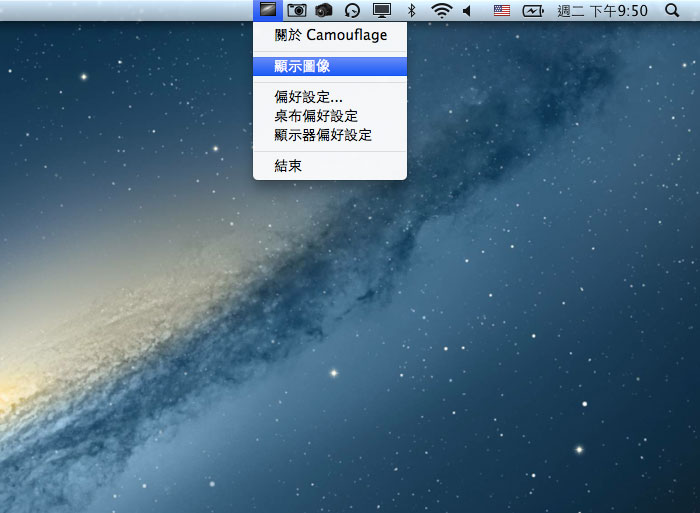Image resolution: width=700 pixels, height=513 pixels.
Task: Click the battery charging status icon
Action: click(533, 10)
